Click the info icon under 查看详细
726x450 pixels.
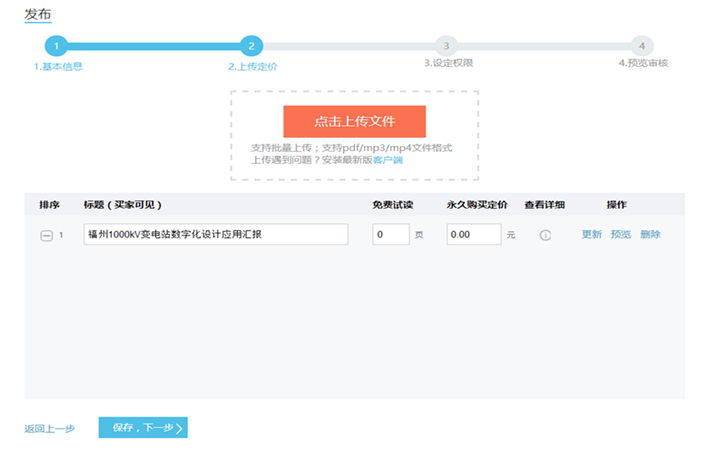point(545,235)
